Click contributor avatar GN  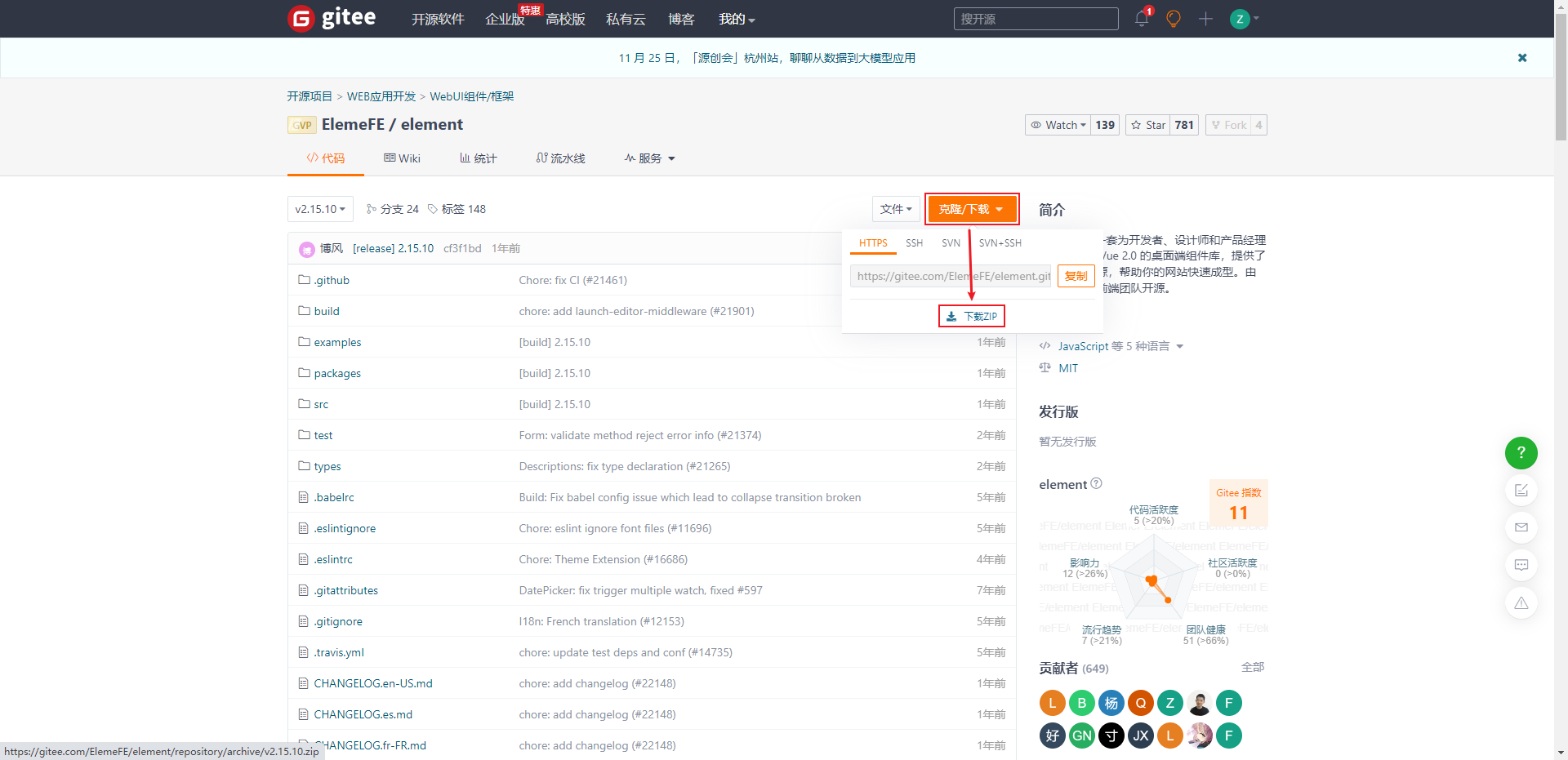[x=1081, y=736]
